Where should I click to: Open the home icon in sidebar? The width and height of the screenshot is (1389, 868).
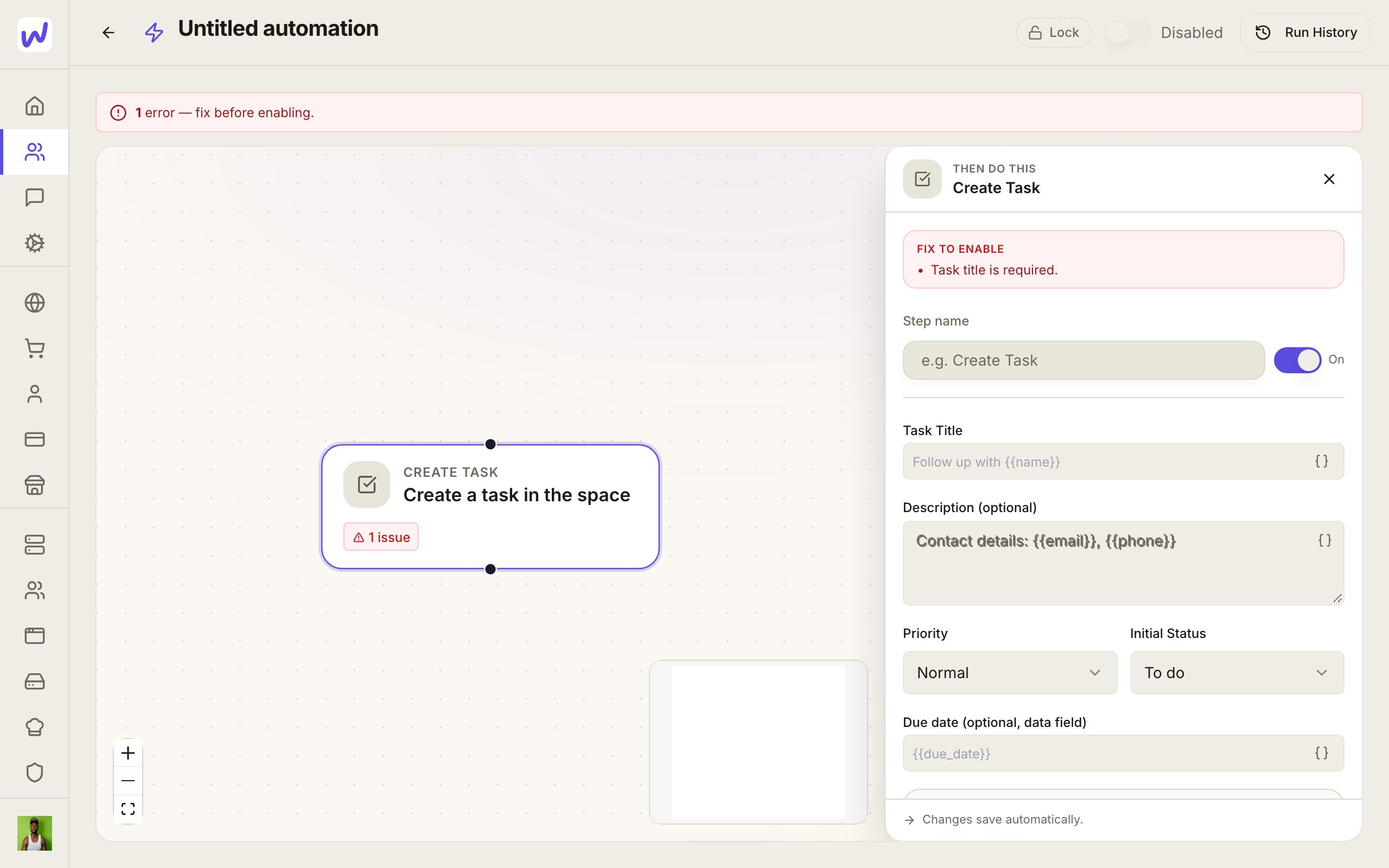(x=34, y=106)
